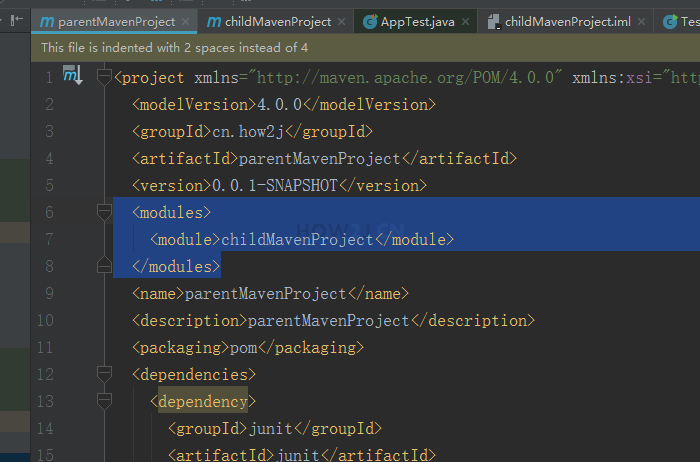Open the childMavenProject tab

[278, 21]
